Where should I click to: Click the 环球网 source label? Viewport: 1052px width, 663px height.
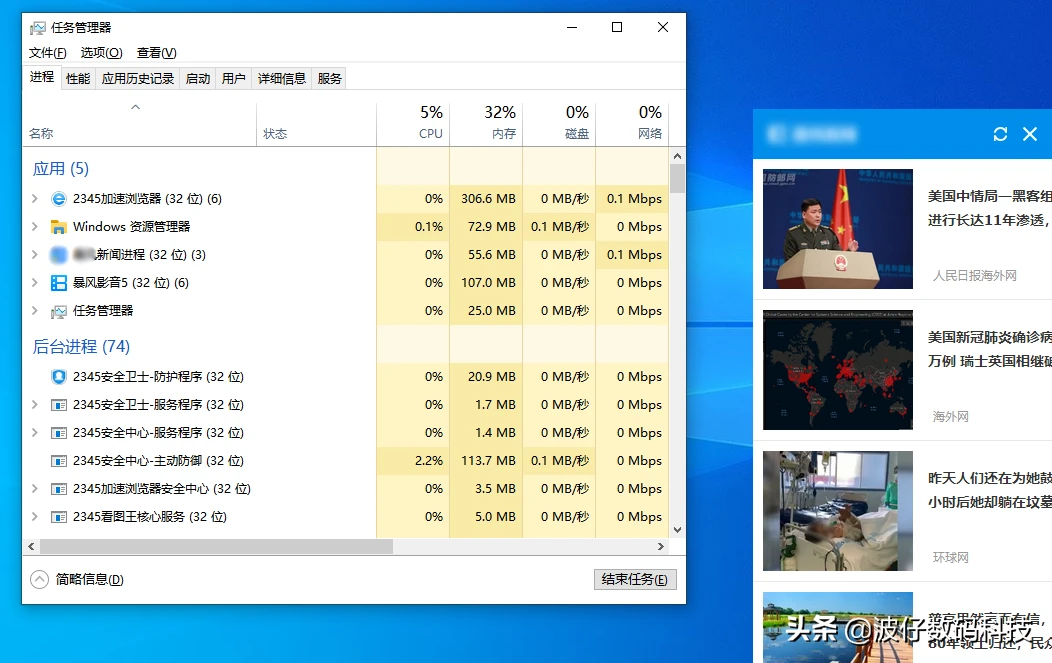point(951,558)
